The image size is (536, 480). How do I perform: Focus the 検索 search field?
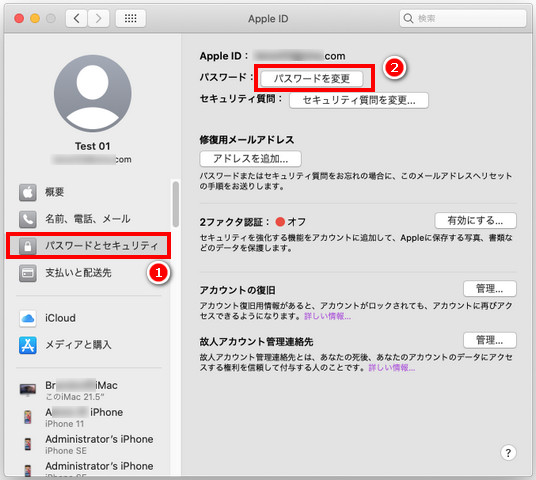coord(463,18)
